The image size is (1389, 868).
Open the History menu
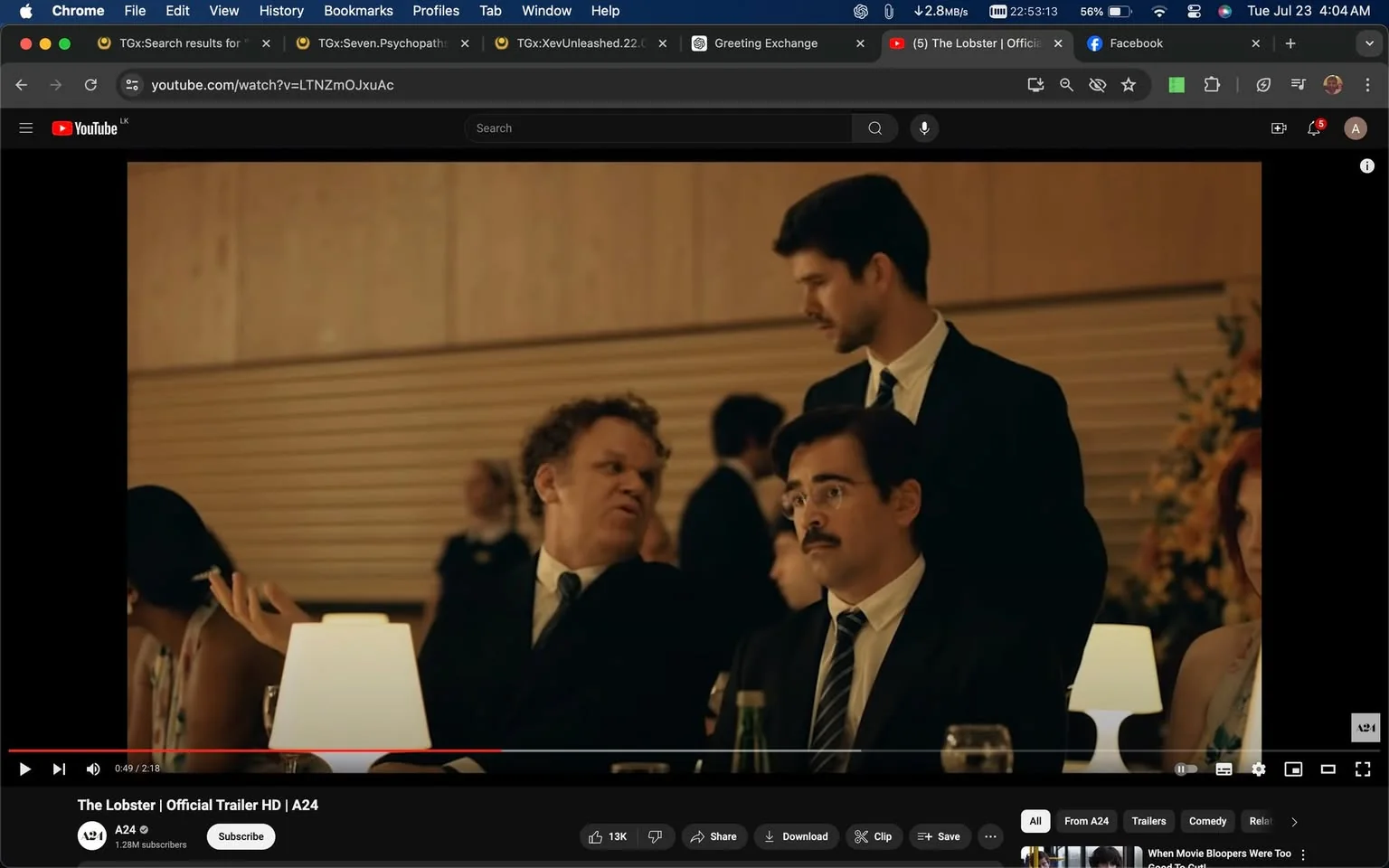(x=281, y=11)
